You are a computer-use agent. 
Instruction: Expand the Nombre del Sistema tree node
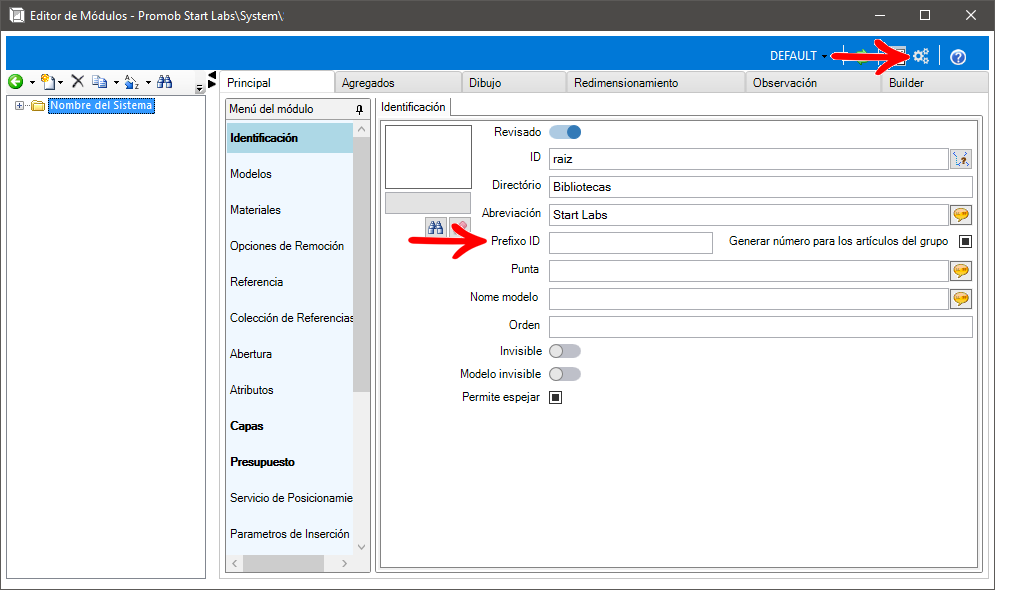20,106
